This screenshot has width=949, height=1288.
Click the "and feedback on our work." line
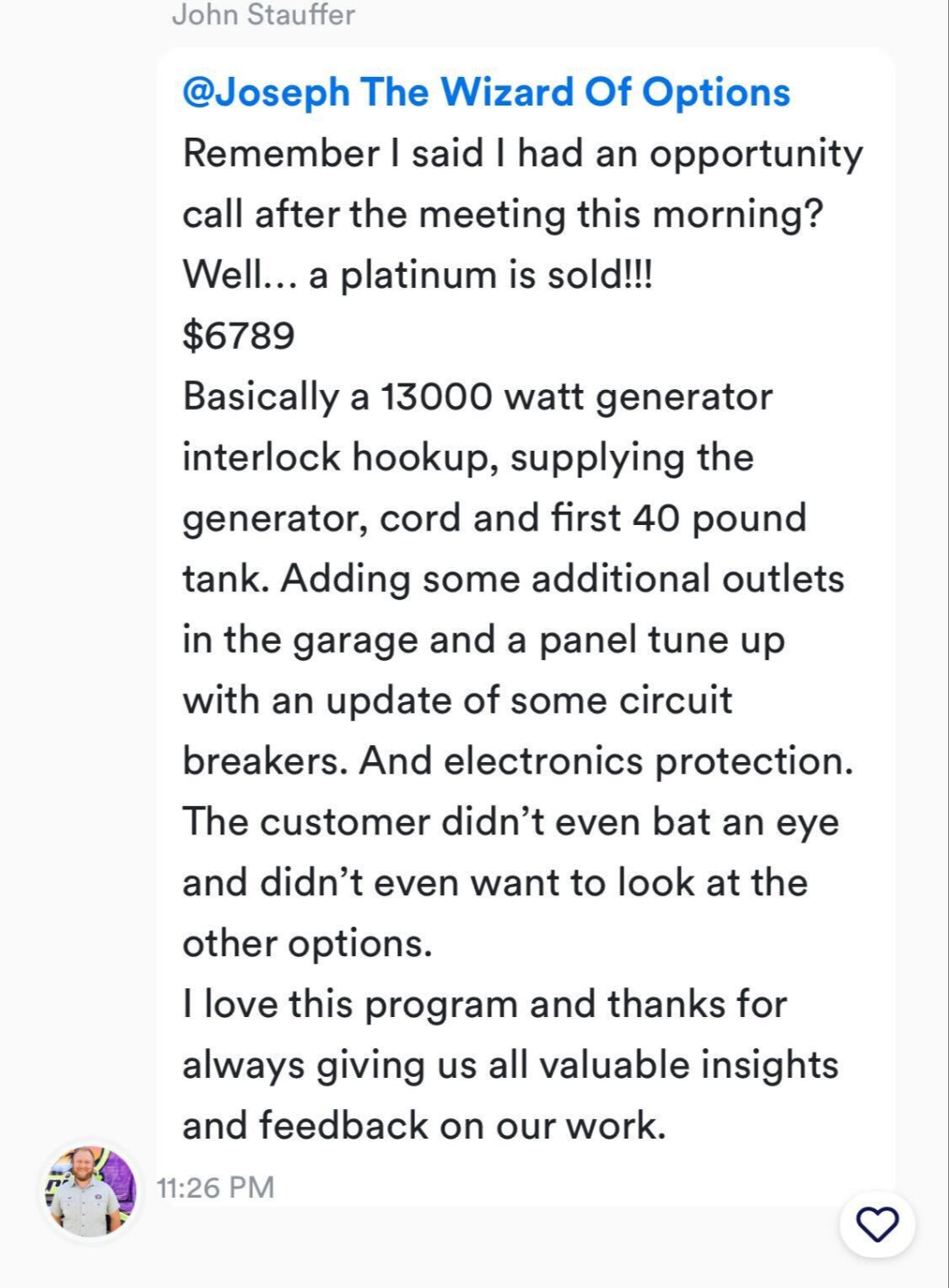click(425, 1125)
